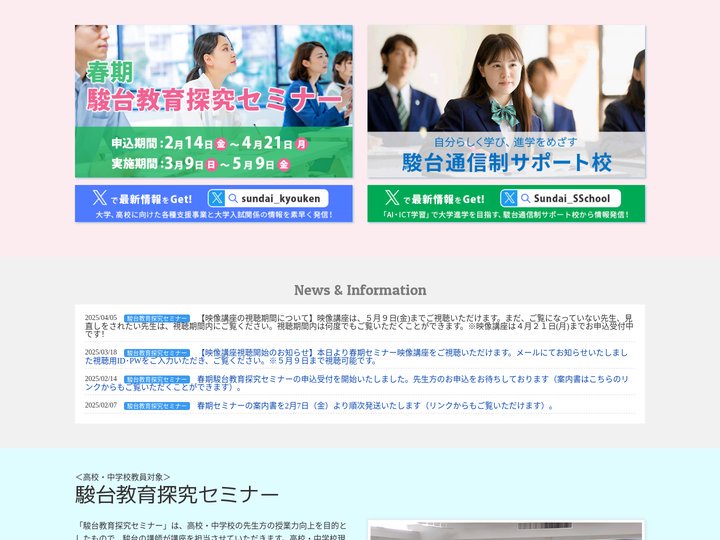Click the search icon beside sundai_kyouken

pyautogui.click(x=233, y=198)
